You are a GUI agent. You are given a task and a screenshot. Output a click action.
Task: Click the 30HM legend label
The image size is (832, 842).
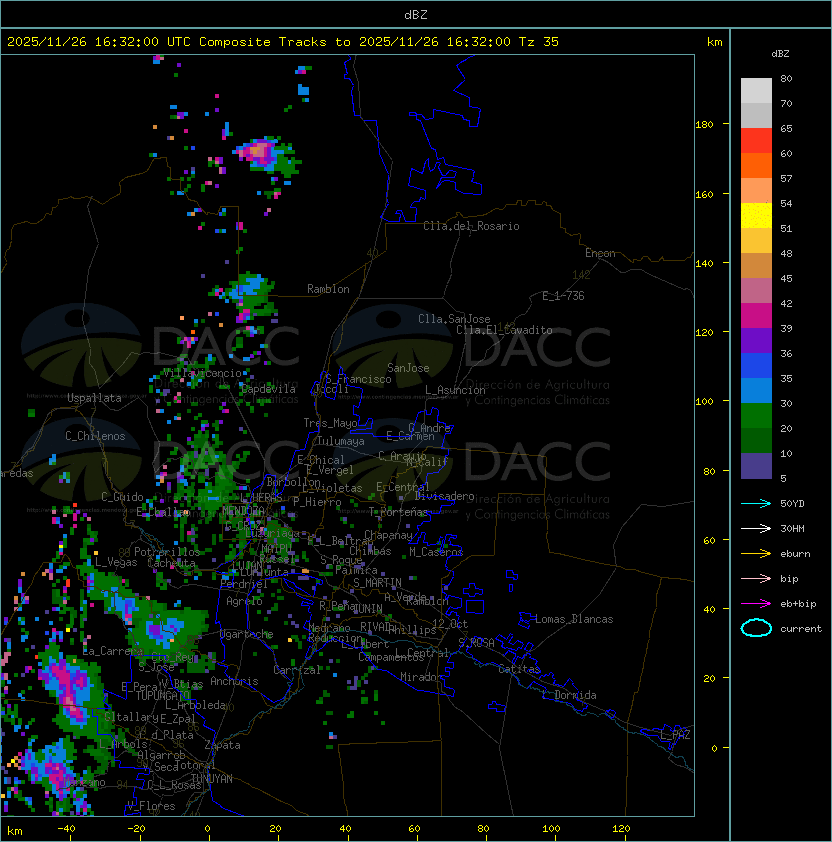[x=792, y=528]
